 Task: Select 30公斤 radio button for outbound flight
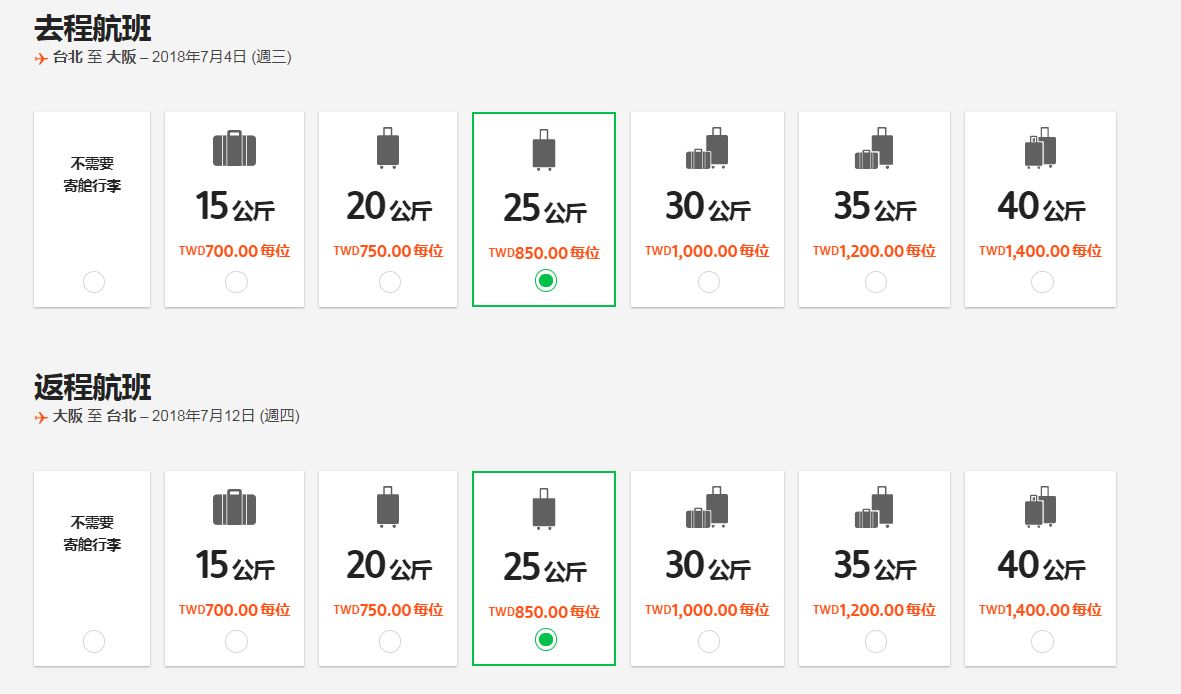pyautogui.click(x=709, y=282)
